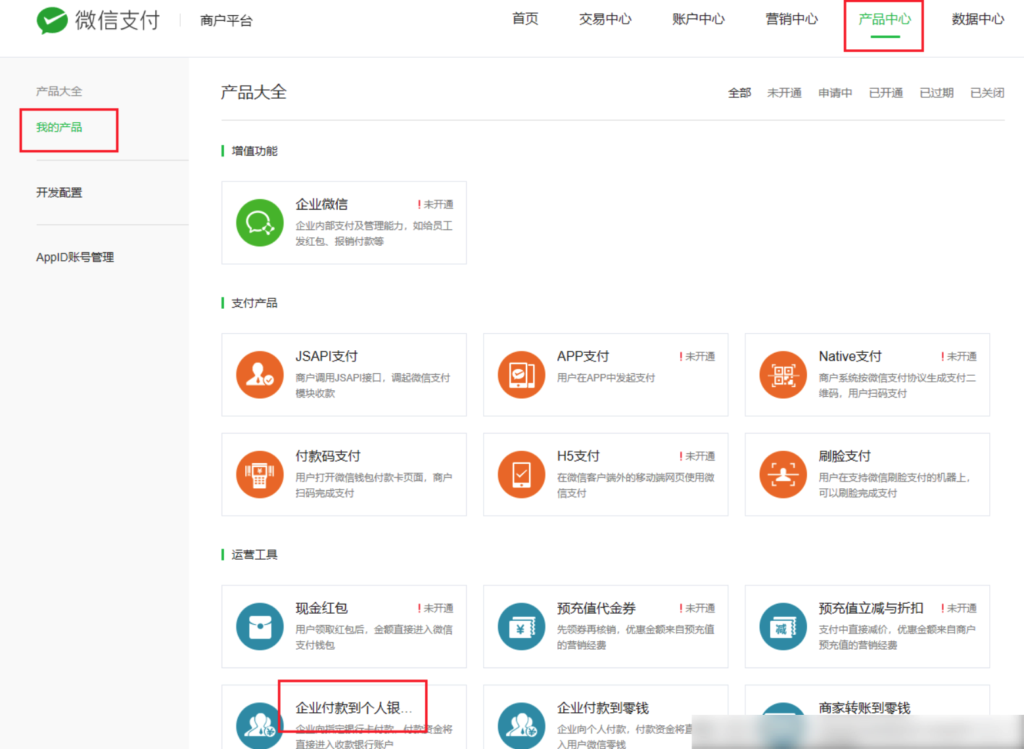
Task: Select the 预充值代金券 yuan coin icon
Action: [521, 627]
